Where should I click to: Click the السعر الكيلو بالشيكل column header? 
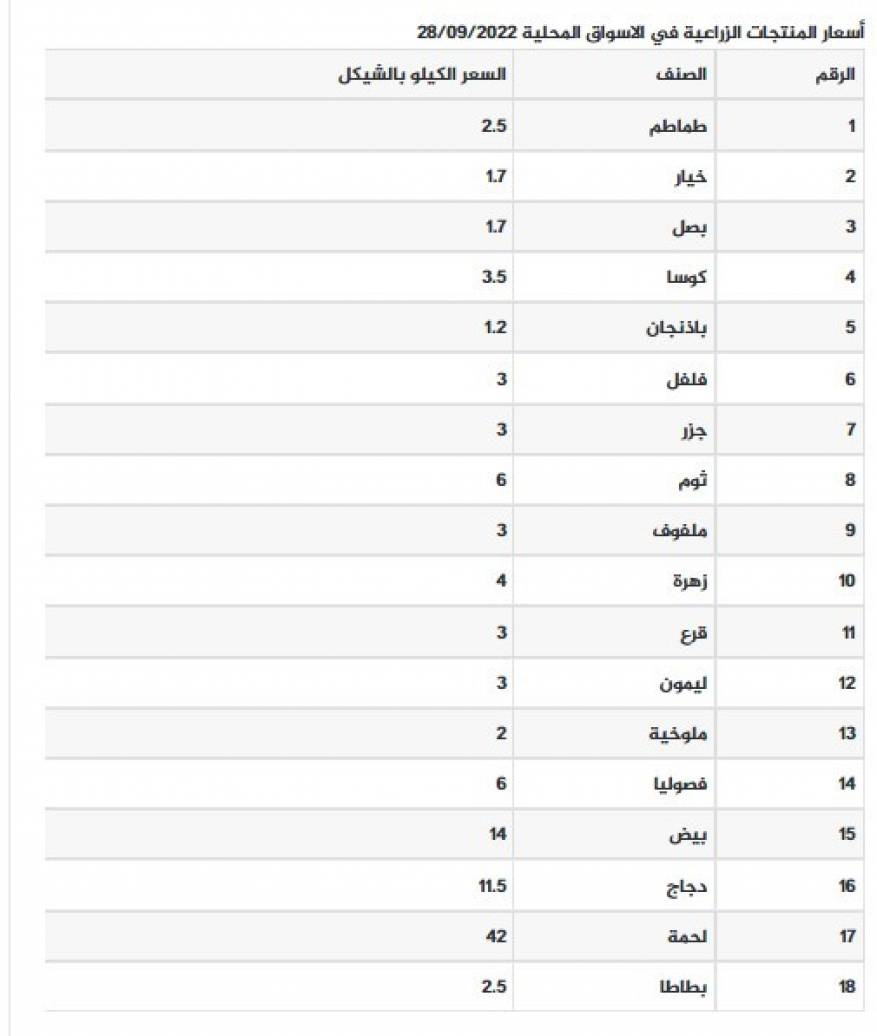tap(422, 75)
